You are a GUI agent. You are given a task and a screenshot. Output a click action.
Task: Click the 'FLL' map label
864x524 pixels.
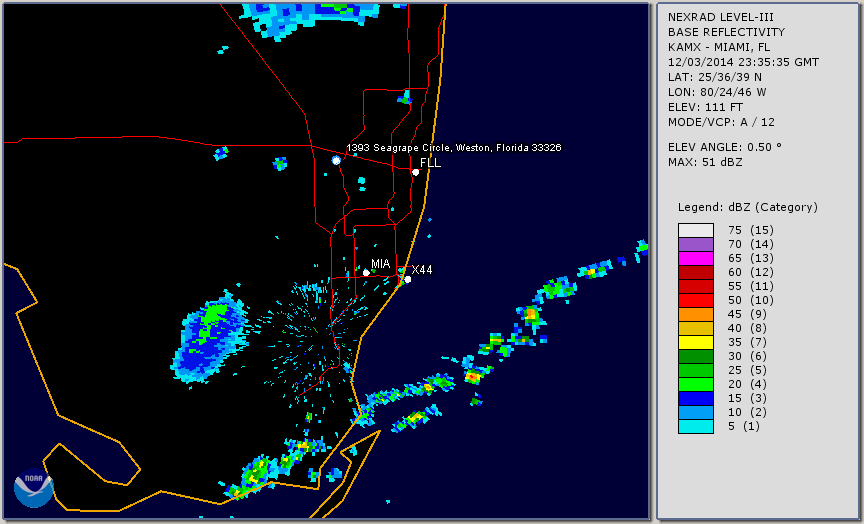[x=430, y=163]
